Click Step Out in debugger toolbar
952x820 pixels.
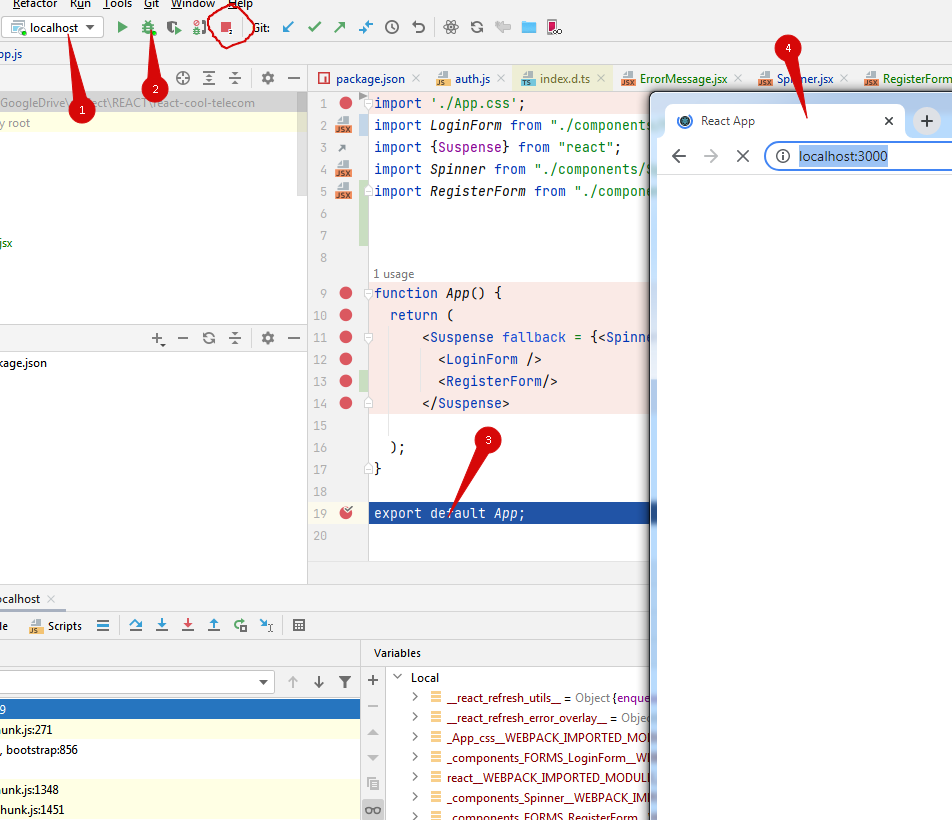click(x=214, y=626)
